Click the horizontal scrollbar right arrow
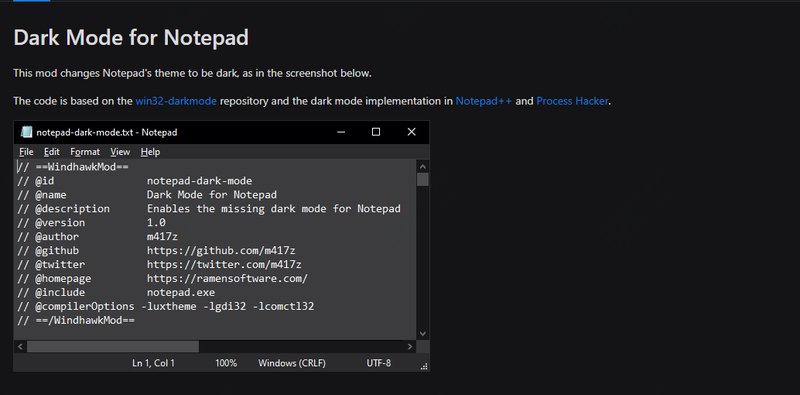Image resolution: width=800 pixels, height=395 pixels. [x=410, y=347]
